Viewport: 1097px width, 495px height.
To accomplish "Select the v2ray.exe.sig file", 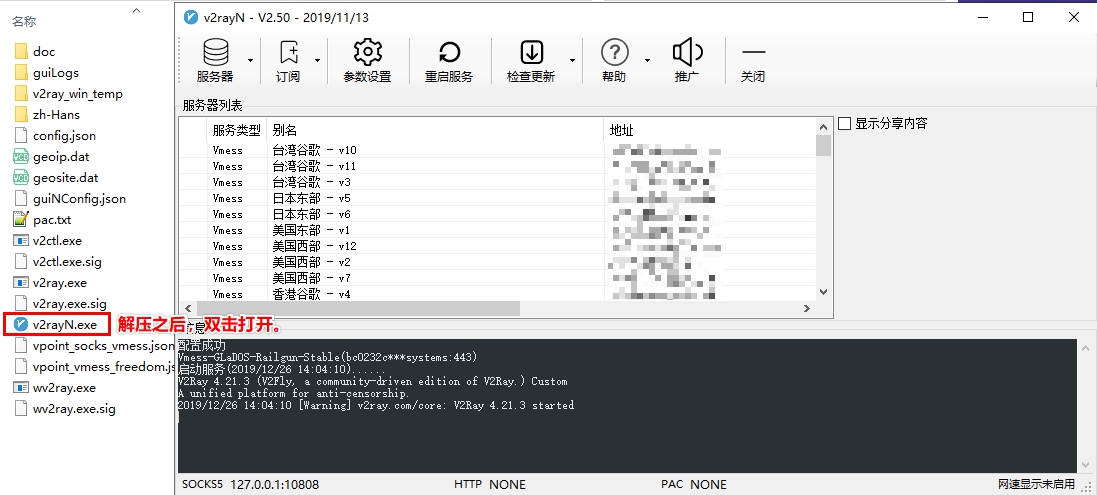I will coord(60,303).
